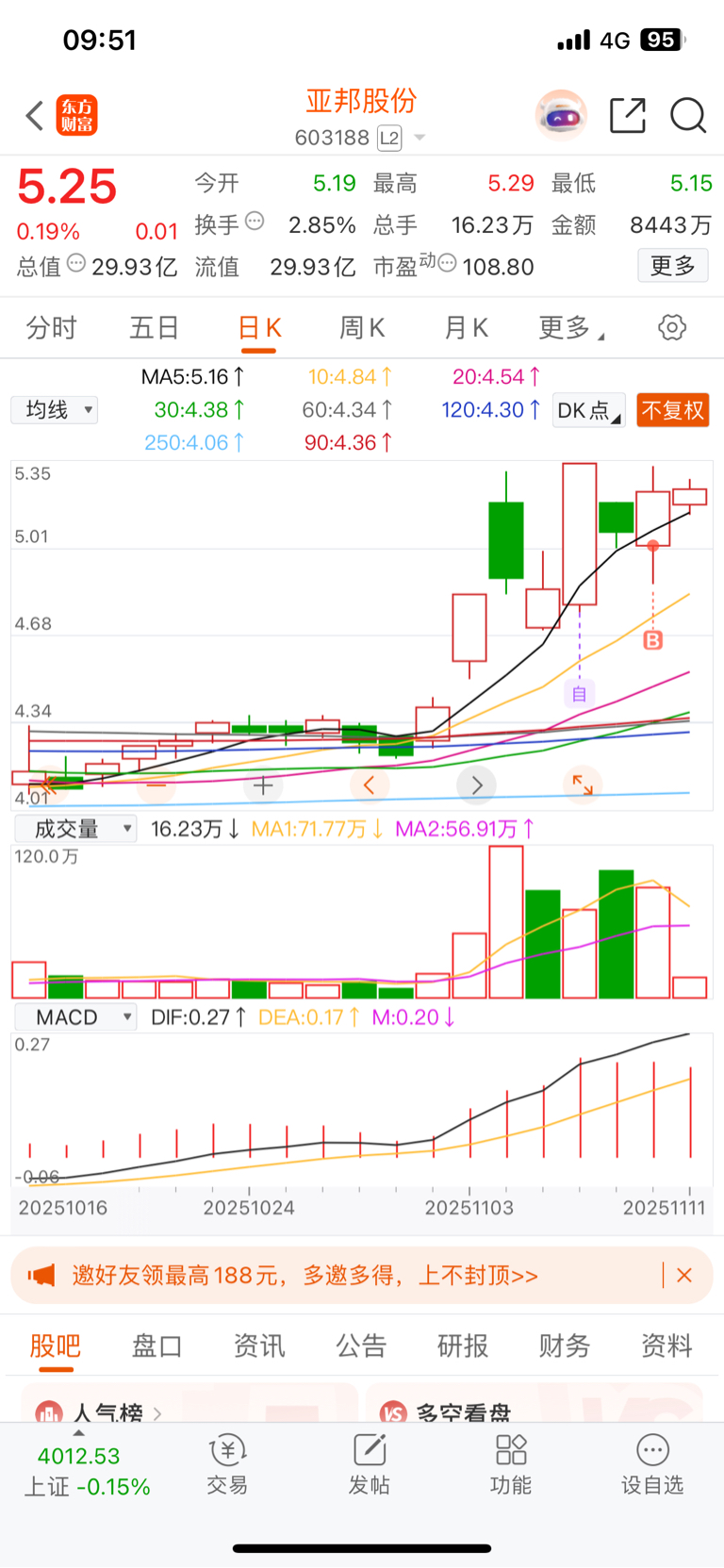Tap the MA5:5.16 value

pyautogui.click(x=193, y=377)
